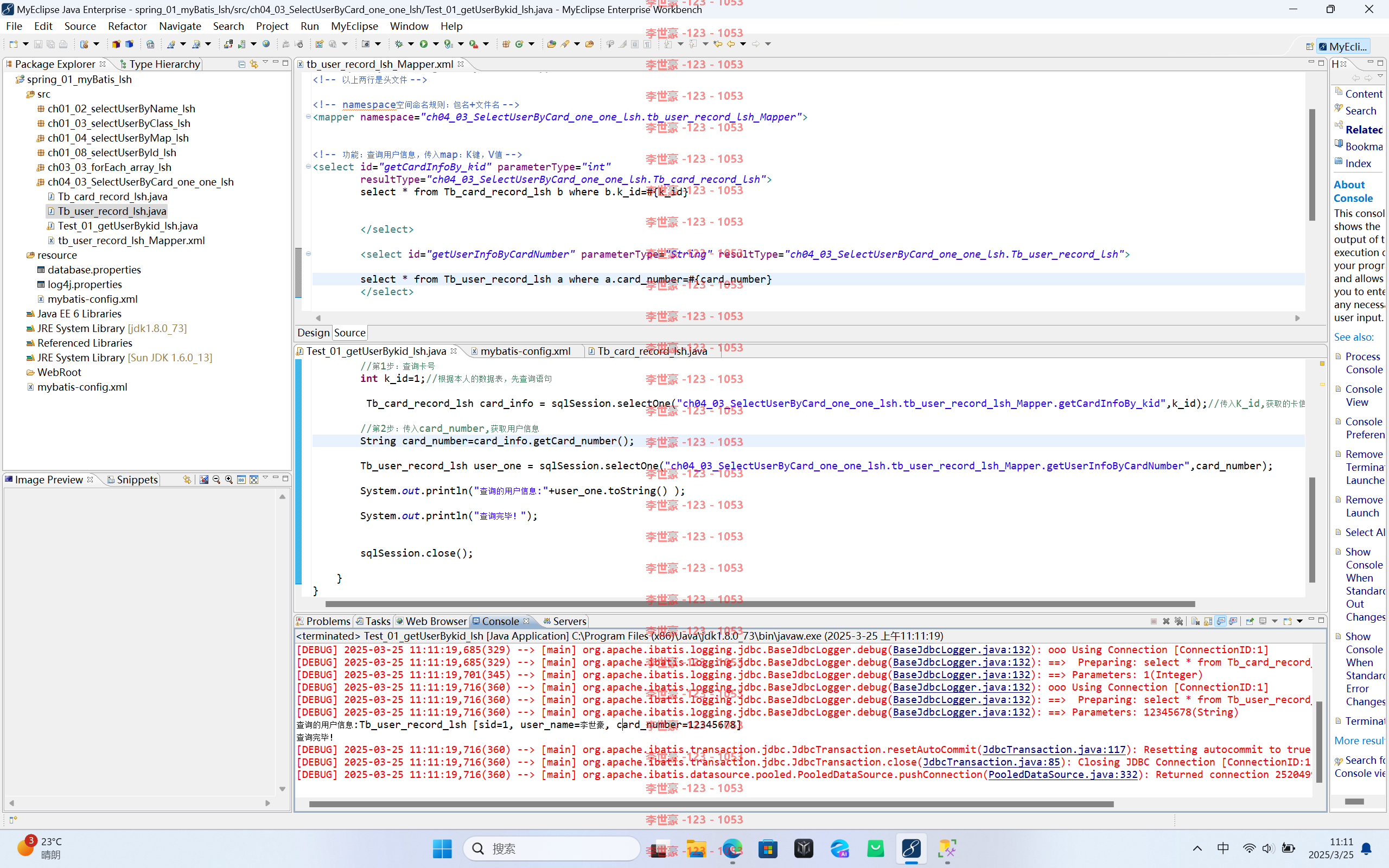Click Link with Editor in Package Explorer
The image size is (1389, 868).
coord(254,63)
